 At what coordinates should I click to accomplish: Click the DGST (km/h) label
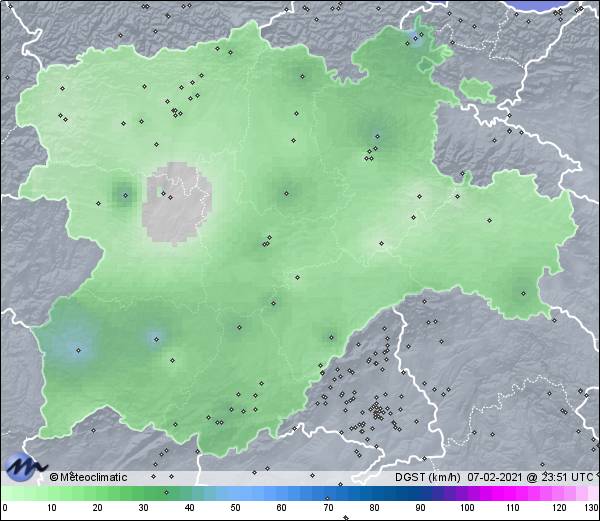click(428, 477)
